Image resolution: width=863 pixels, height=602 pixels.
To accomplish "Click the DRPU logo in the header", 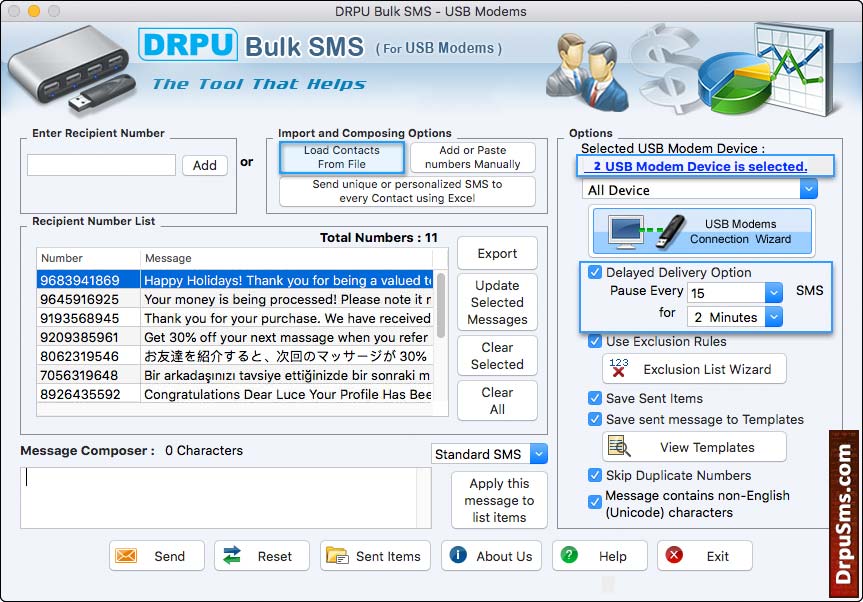I will 188,45.
